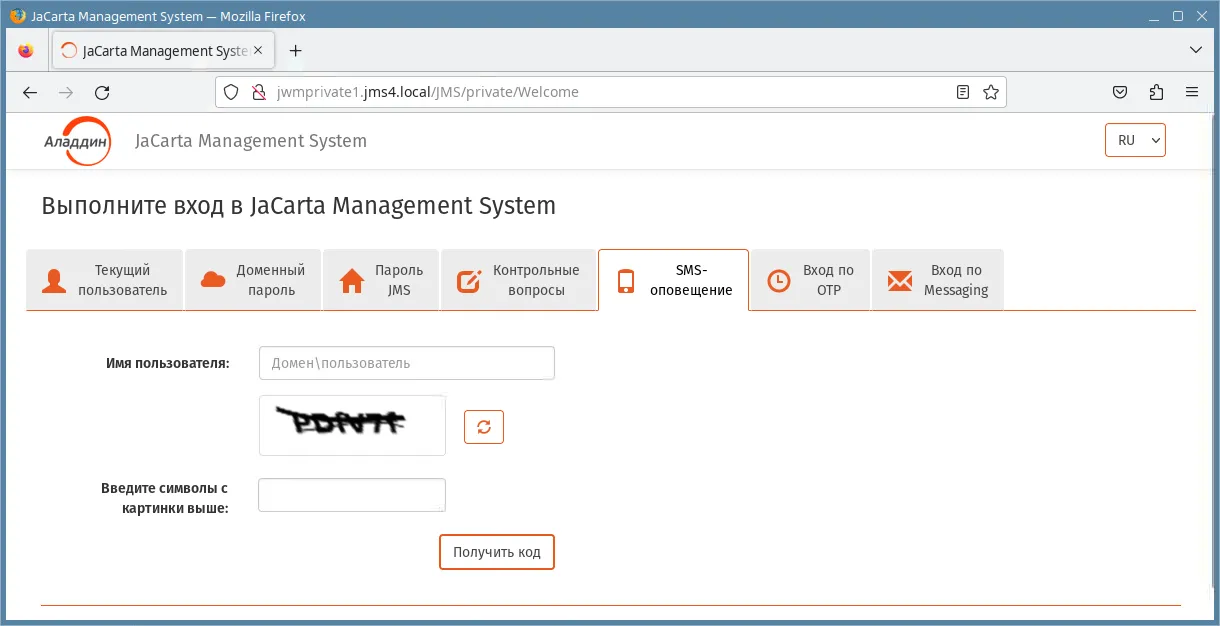Choose the Контрольные вопросы tab
The image size is (1220, 626).
click(x=519, y=280)
